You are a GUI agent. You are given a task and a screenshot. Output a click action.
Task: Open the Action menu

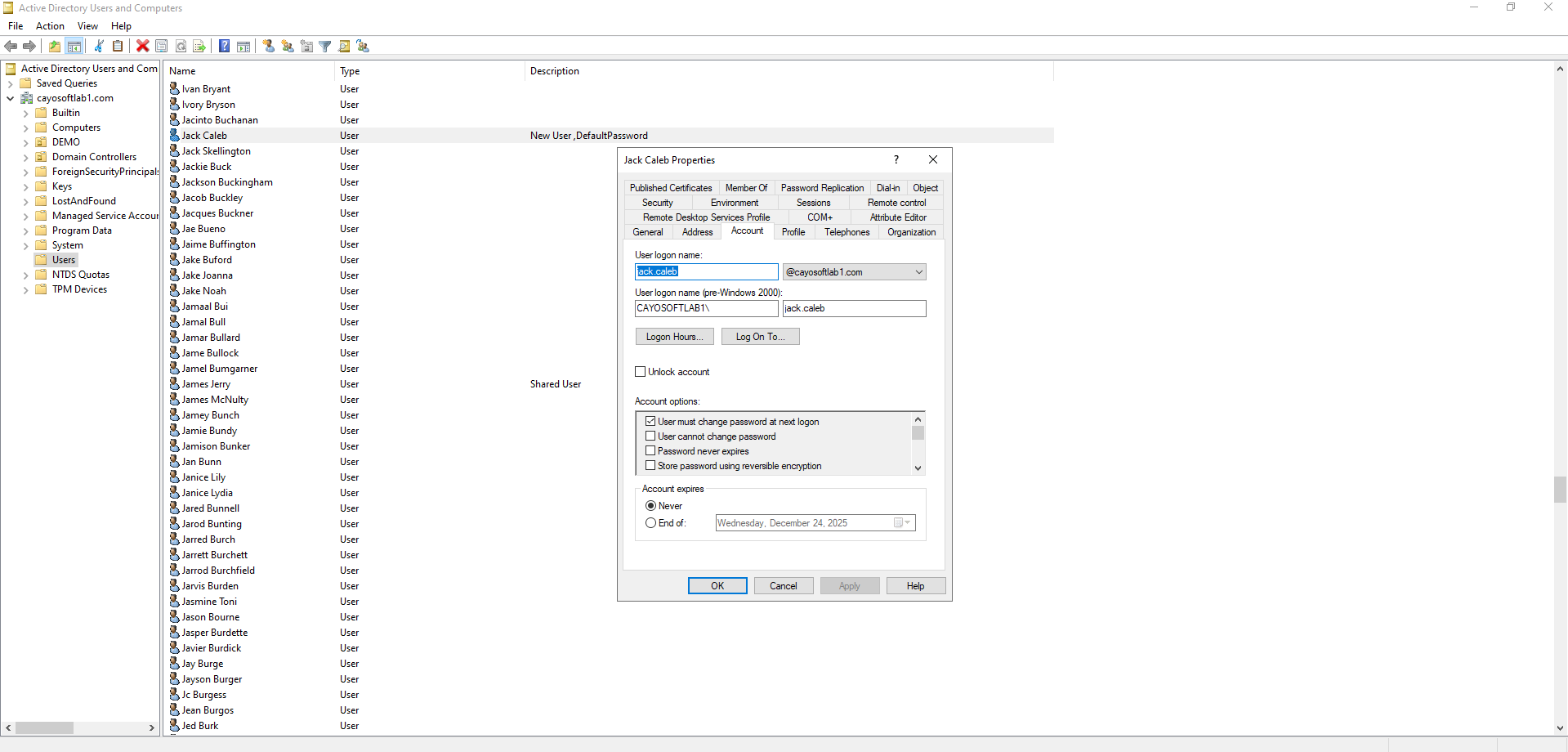(x=50, y=26)
